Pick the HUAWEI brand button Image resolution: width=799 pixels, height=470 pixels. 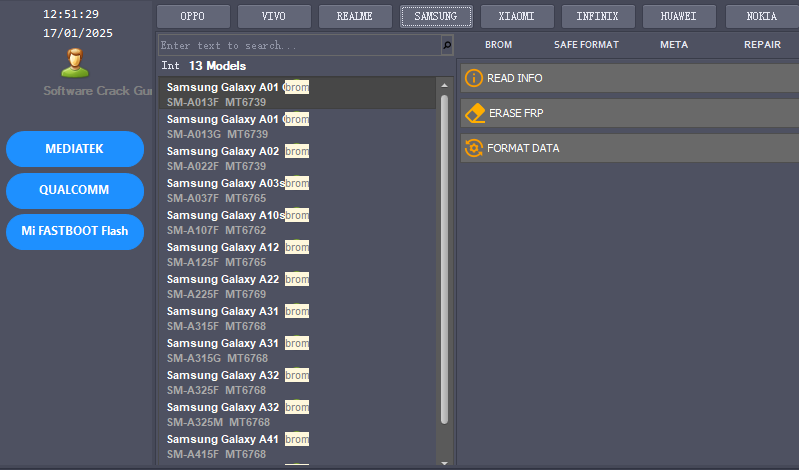pyautogui.click(x=679, y=16)
